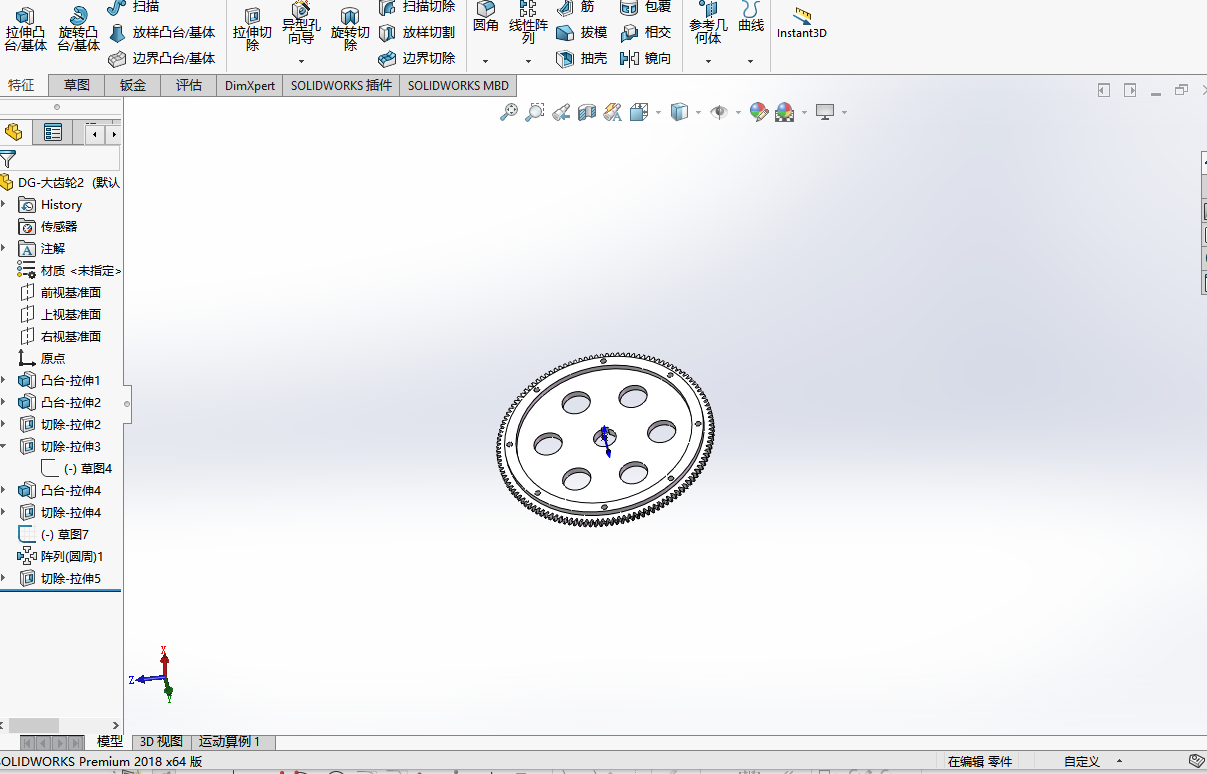Open dropdown under 参考几何体
The image size is (1207, 774).
708,61
